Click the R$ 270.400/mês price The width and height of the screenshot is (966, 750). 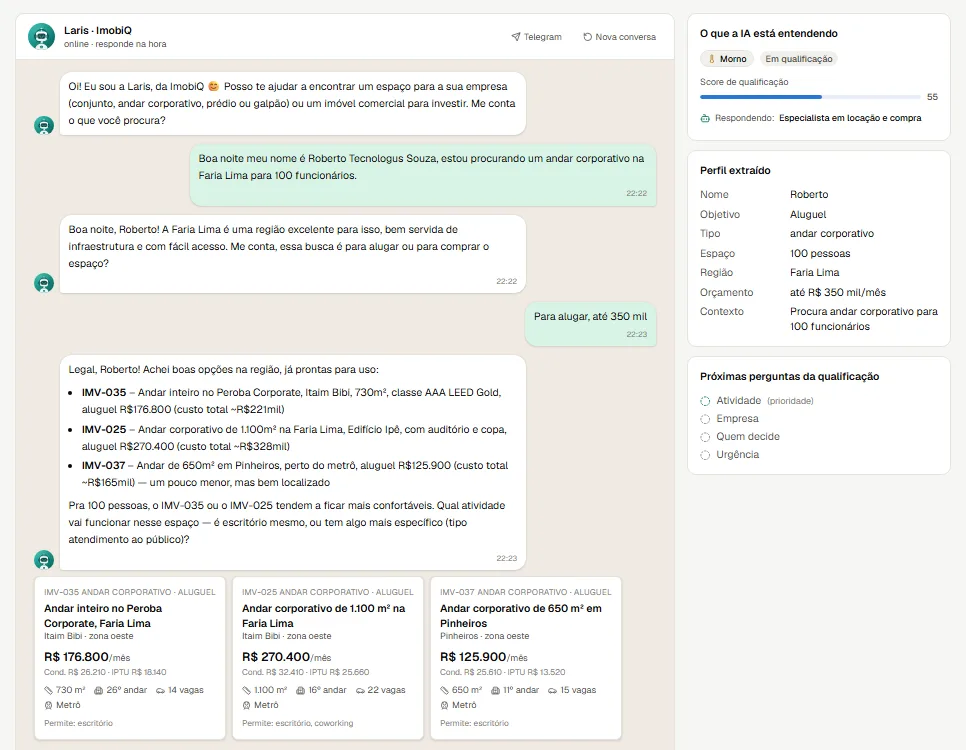pos(286,657)
